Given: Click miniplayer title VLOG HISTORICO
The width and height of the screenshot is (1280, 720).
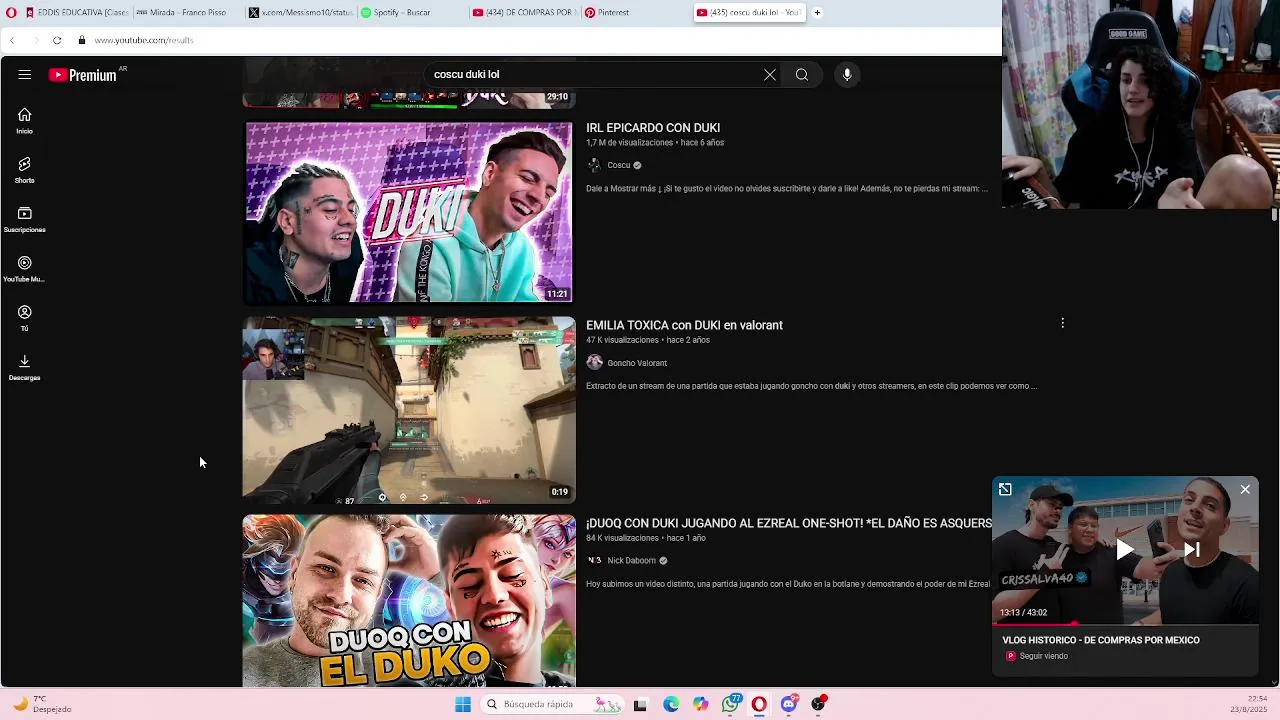Looking at the screenshot, I should point(1101,640).
